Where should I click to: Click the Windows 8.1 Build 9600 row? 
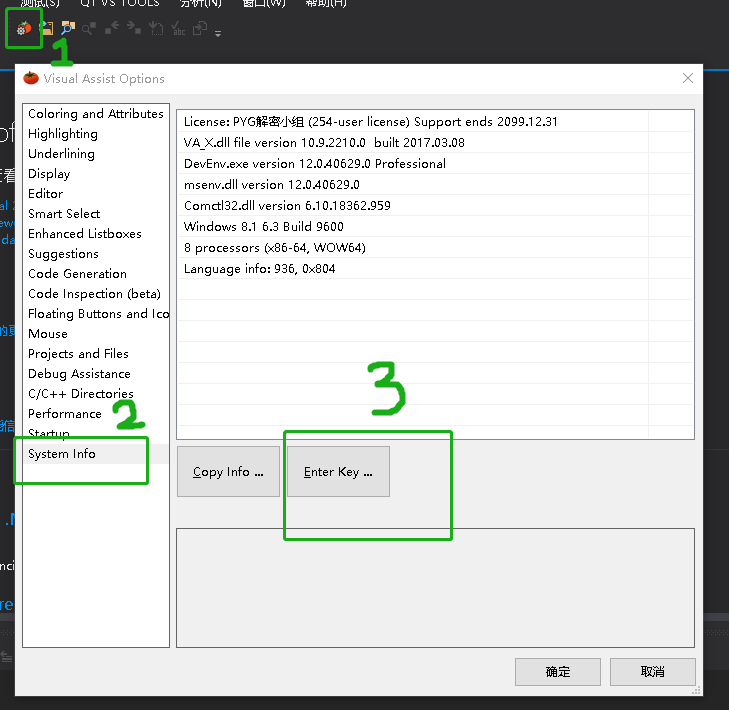[435, 226]
